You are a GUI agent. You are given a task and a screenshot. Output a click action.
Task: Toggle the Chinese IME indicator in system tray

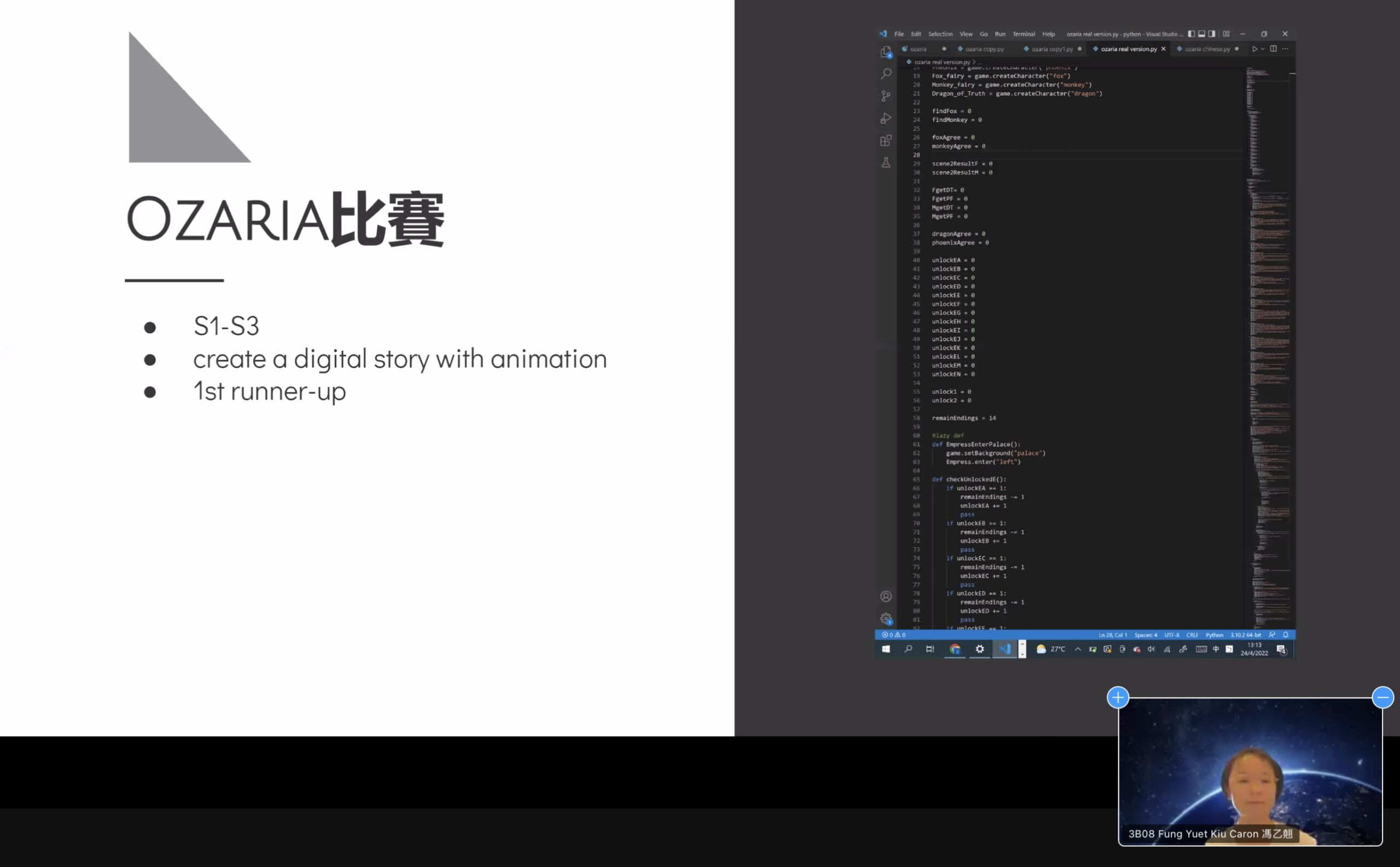[x=1215, y=649]
